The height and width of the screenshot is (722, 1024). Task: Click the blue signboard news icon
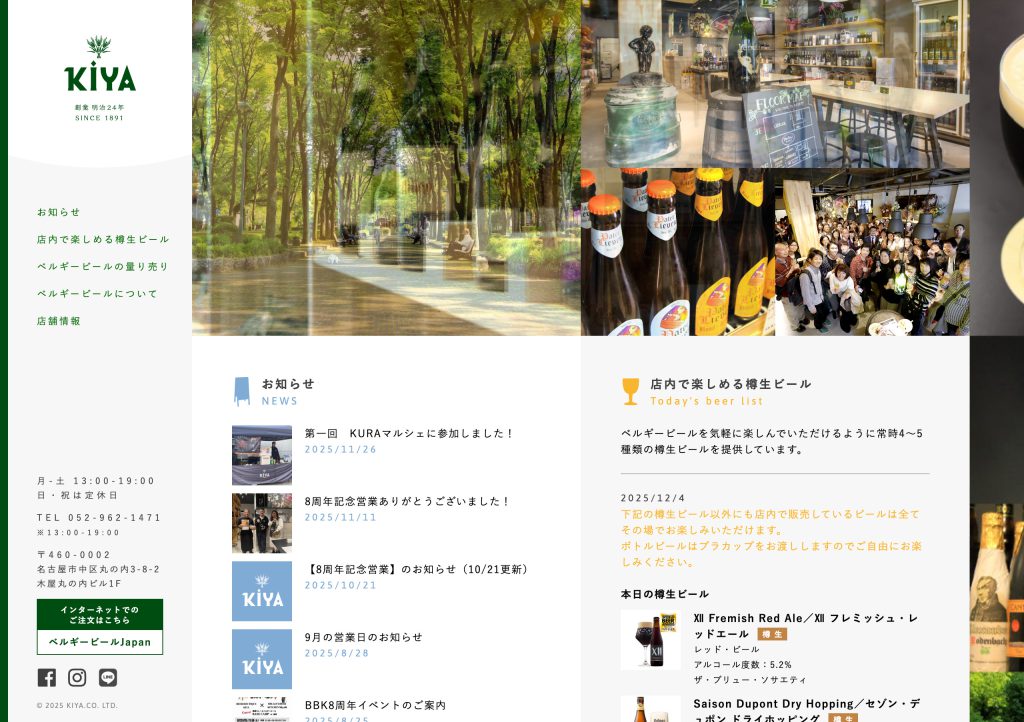coord(241,391)
